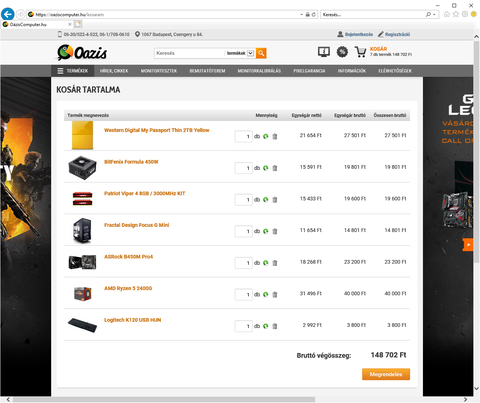Click quantity field for ASRock B450M Pro4
Viewport: 480px width, 403px height.
(243, 263)
